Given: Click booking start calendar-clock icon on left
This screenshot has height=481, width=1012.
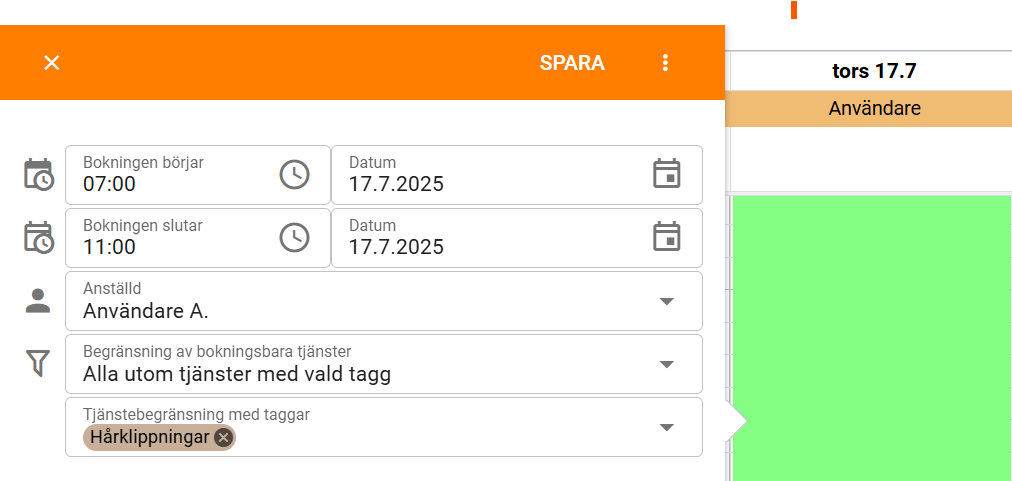Looking at the screenshot, I should click(38, 175).
